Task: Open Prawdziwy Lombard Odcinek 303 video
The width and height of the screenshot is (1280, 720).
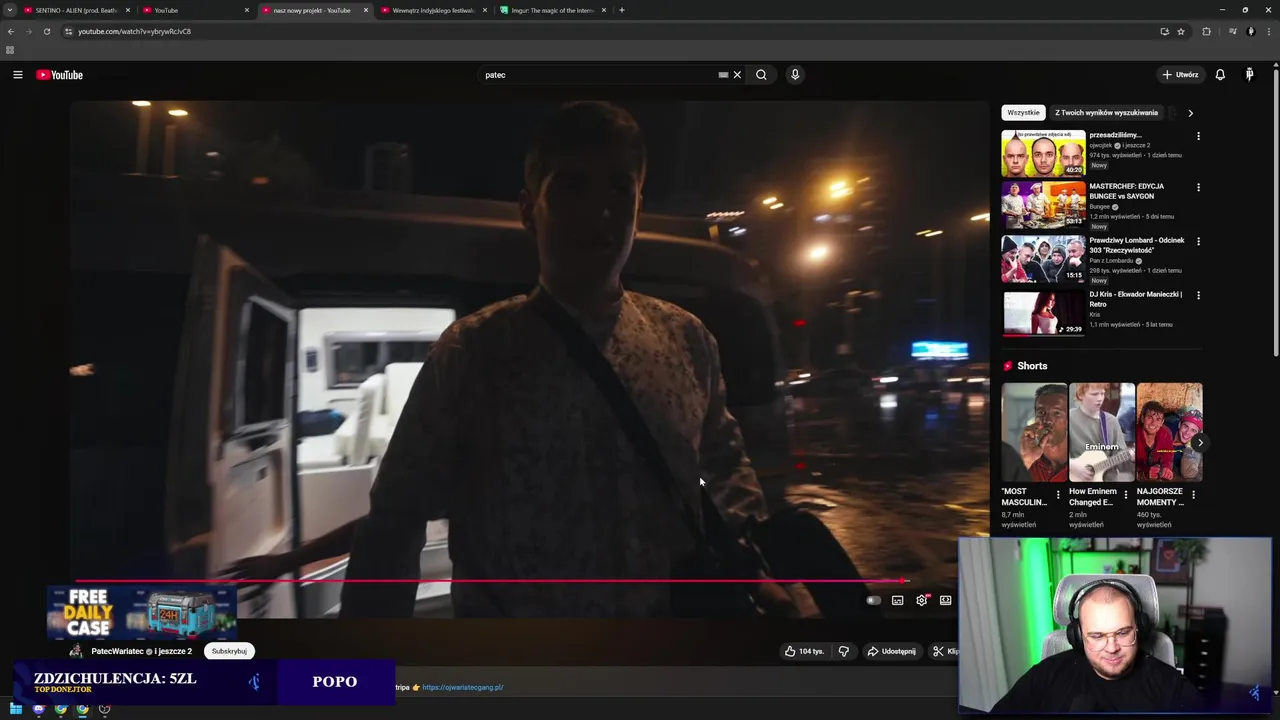Action: tap(1043, 259)
